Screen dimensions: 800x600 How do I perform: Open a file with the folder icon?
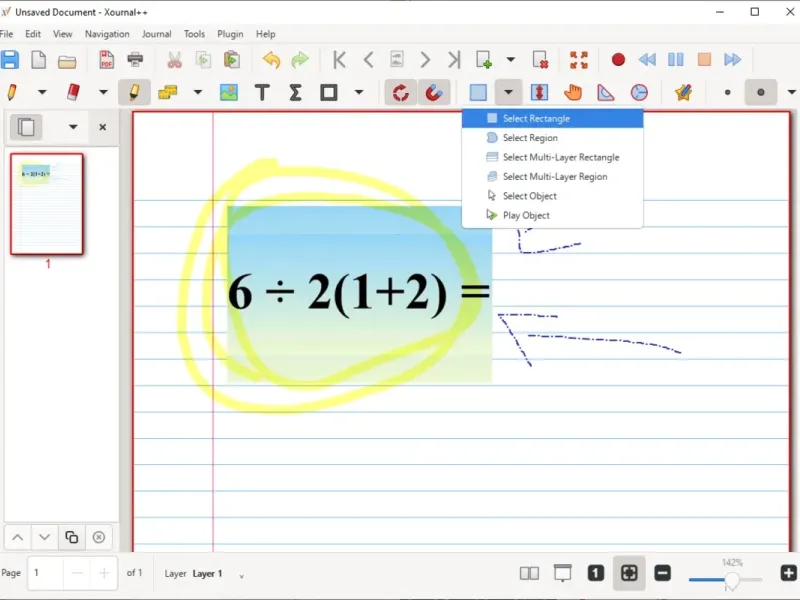pyautogui.click(x=67, y=62)
